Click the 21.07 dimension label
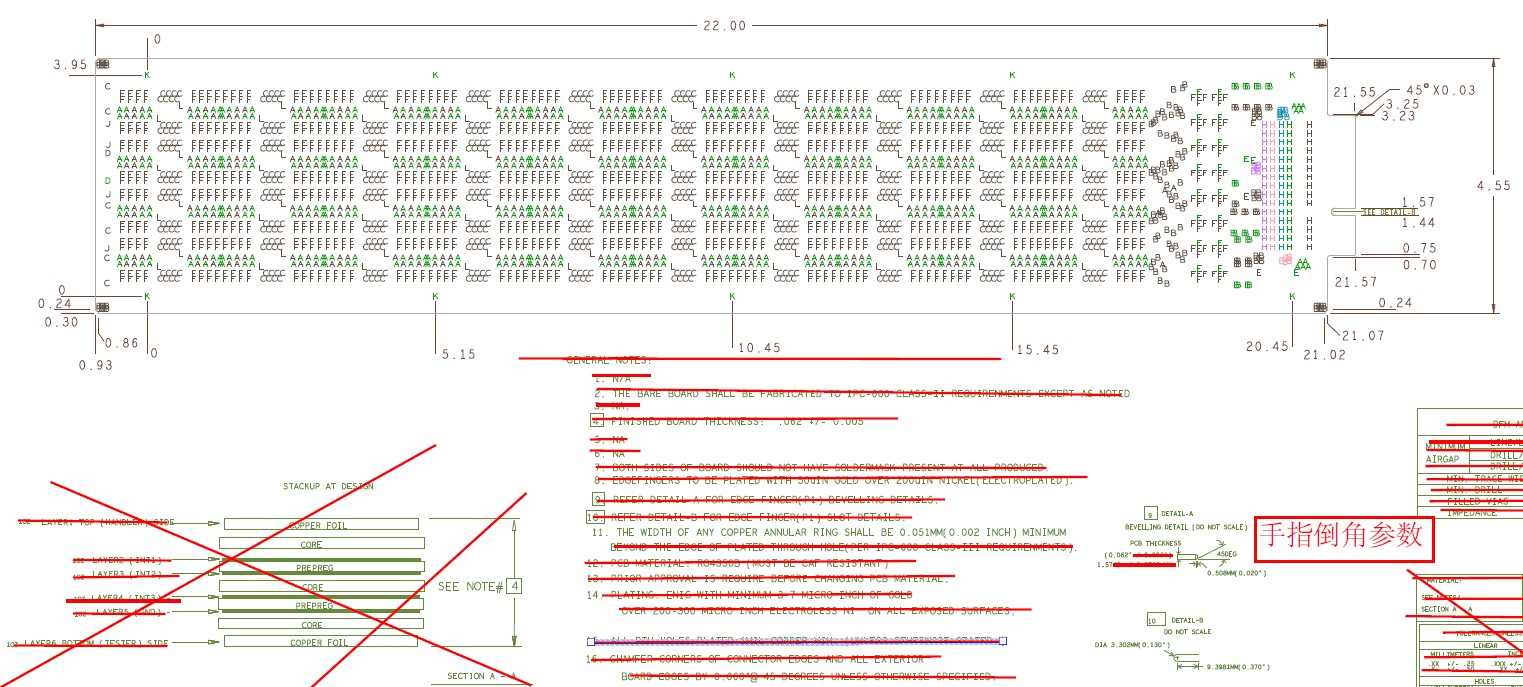This screenshot has height=687, width=1523. click(x=1363, y=336)
